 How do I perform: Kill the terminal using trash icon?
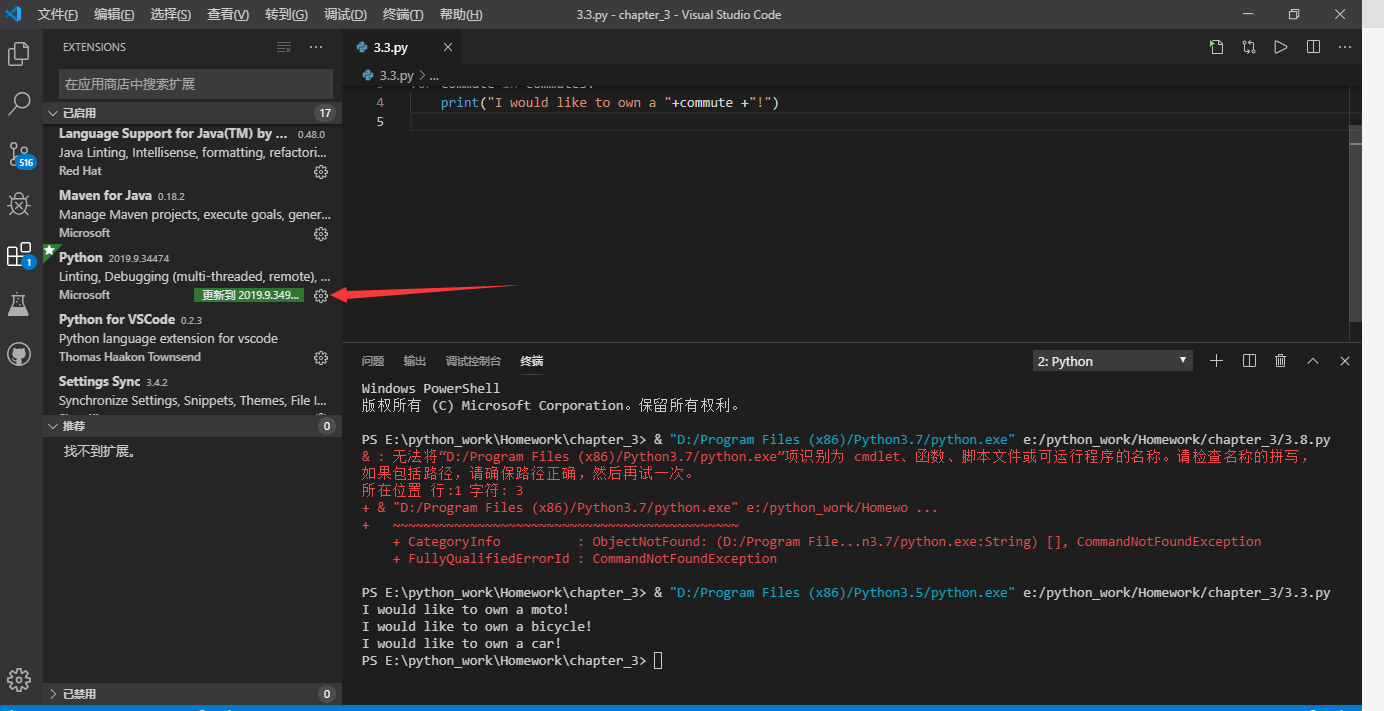coord(1280,360)
